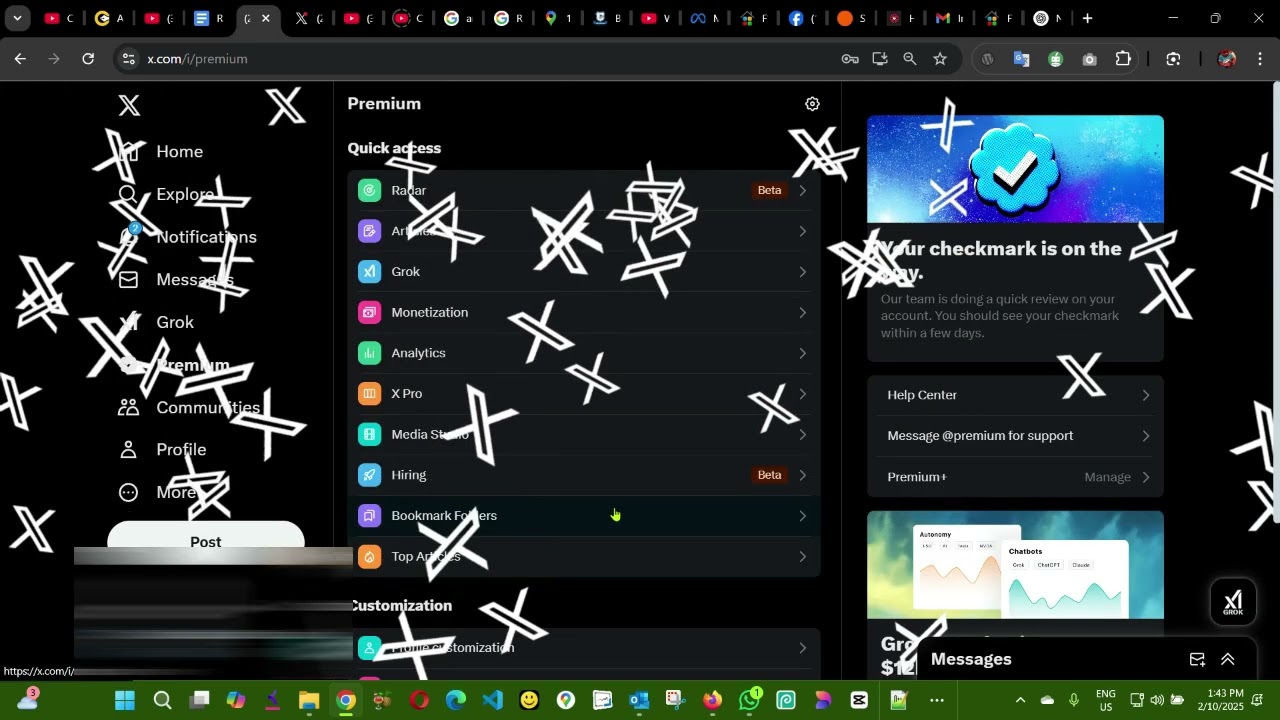Open the Hiring Beta row
Viewport: 1280px width, 720px height.
(584, 475)
